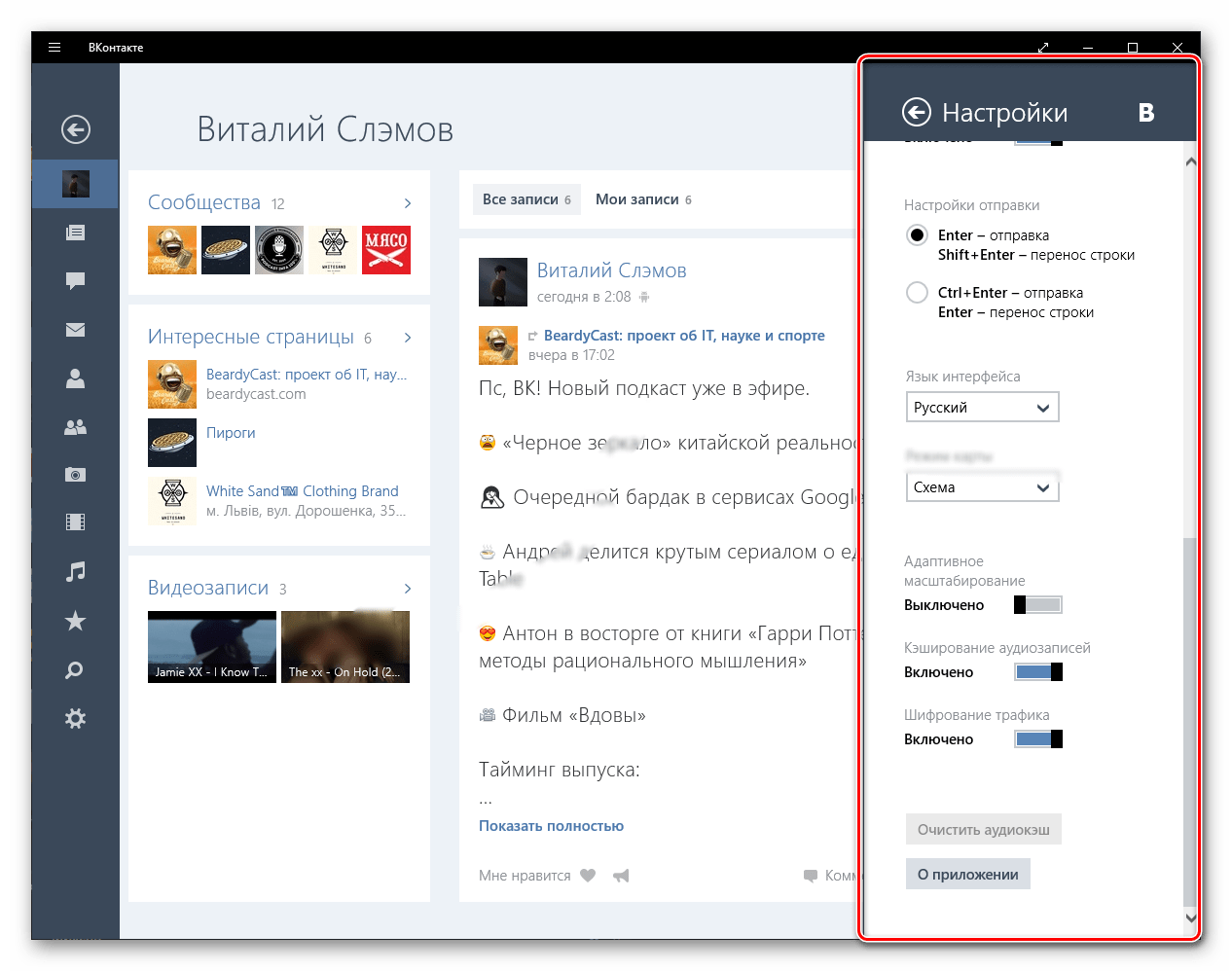This screenshot has width=1232, height=971.
Task: Click the VK logo in settings header
Action: (1146, 113)
